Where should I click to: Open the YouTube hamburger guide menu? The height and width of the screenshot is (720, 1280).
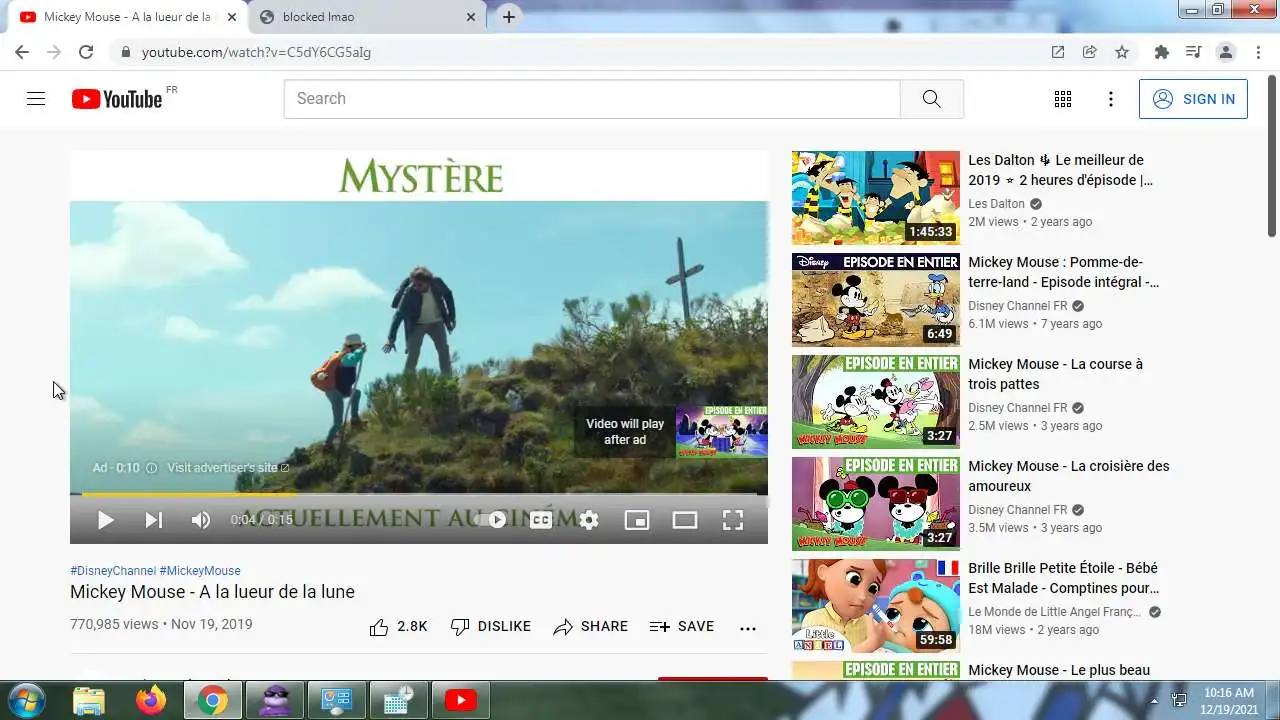click(x=36, y=99)
